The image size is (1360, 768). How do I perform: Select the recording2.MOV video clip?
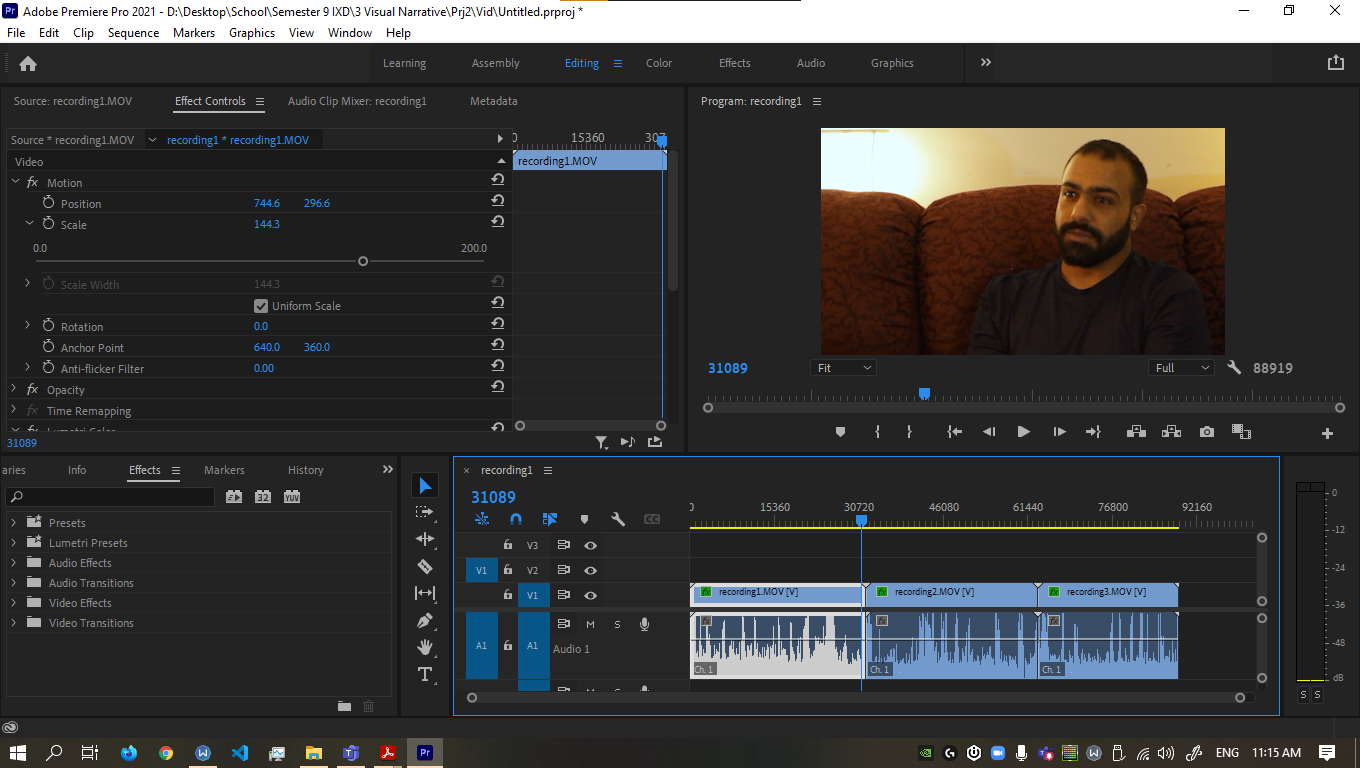pyautogui.click(x=950, y=593)
